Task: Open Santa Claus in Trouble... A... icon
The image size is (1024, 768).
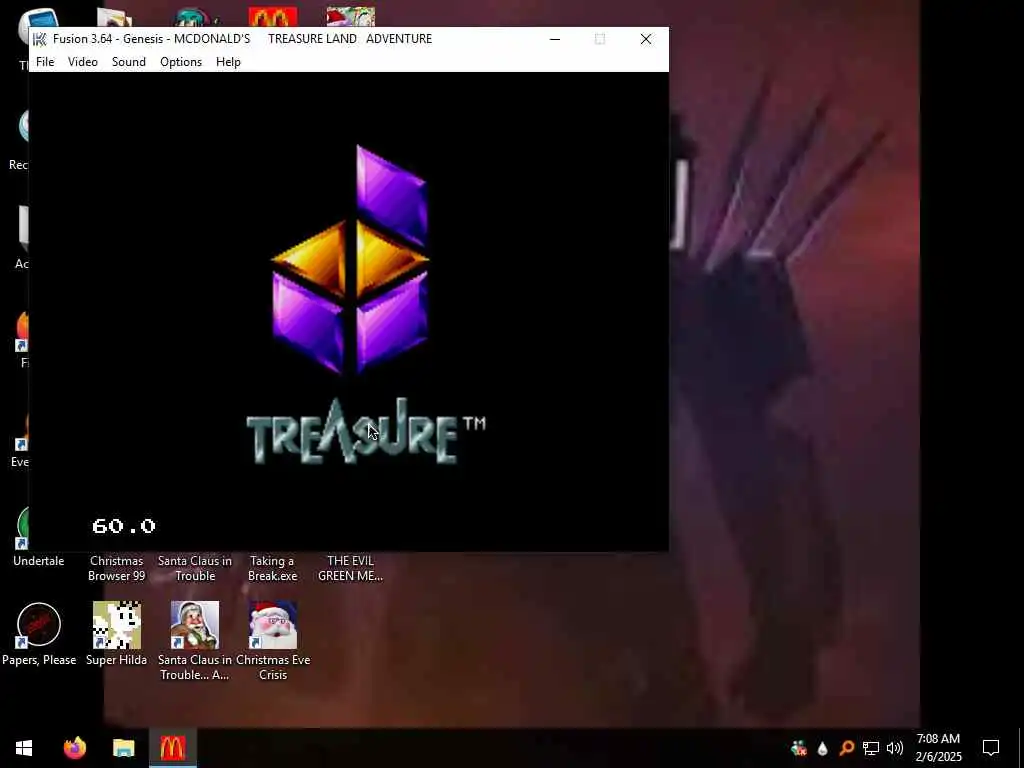Action: tap(195, 625)
